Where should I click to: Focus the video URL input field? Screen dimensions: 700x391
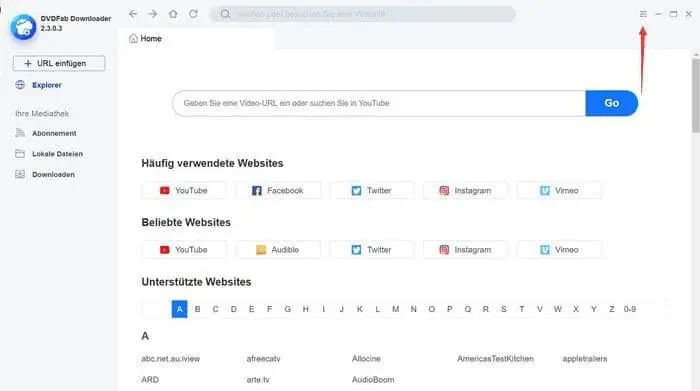379,103
